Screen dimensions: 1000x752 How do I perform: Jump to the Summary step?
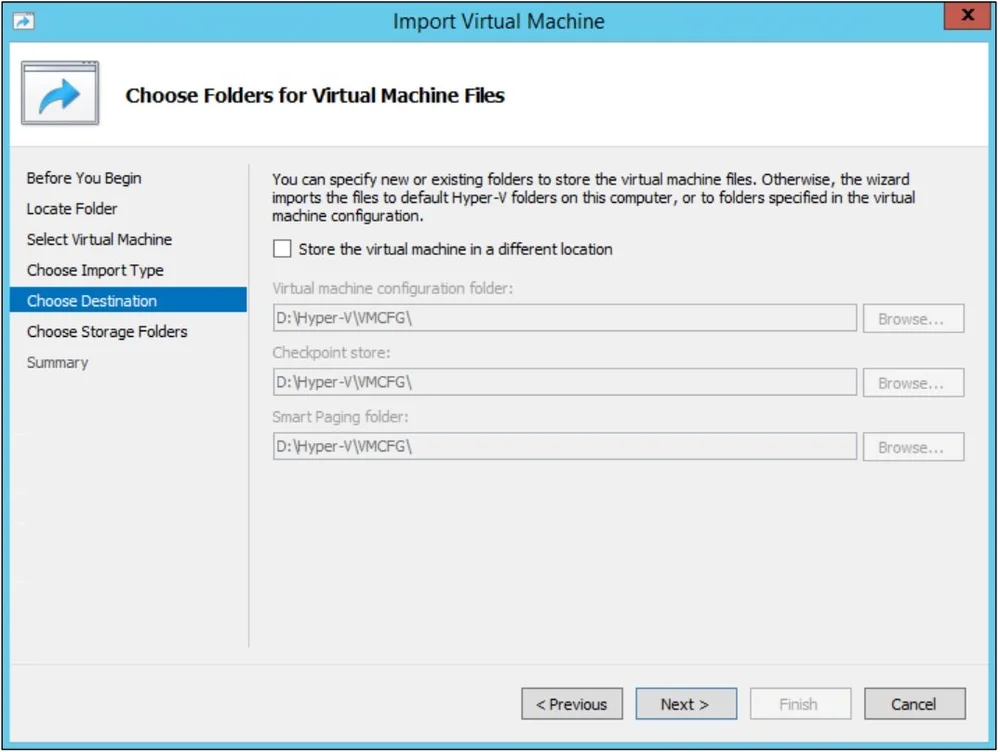[x=57, y=362]
